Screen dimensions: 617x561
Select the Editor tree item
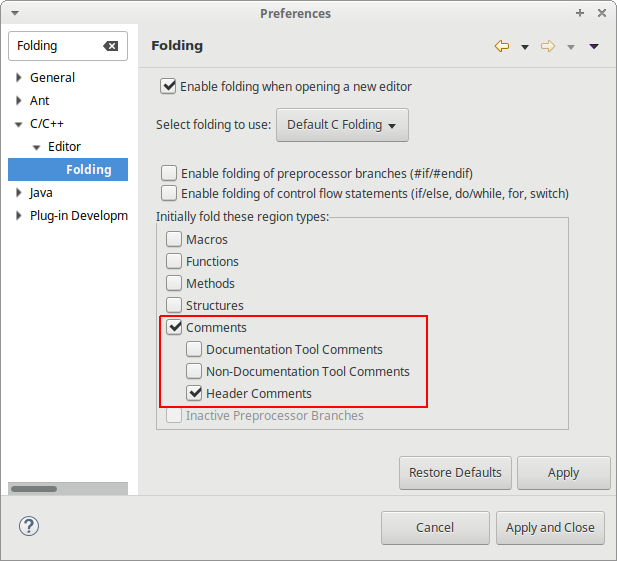(x=64, y=147)
